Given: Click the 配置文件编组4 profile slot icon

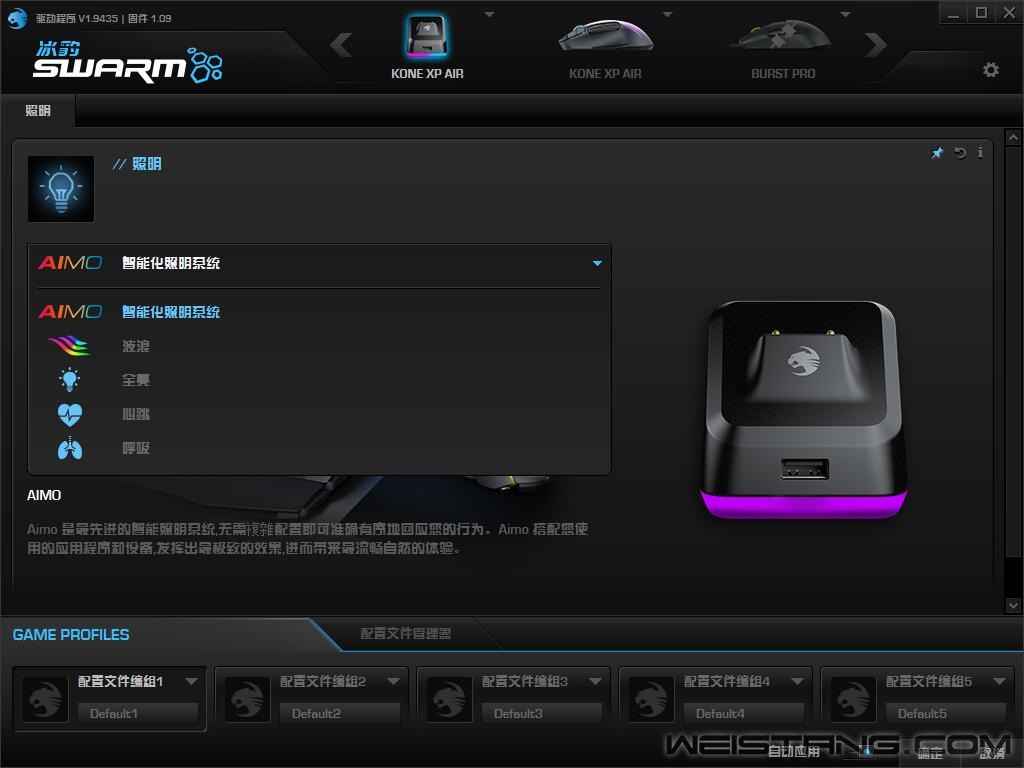Looking at the screenshot, I should click(650, 699).
